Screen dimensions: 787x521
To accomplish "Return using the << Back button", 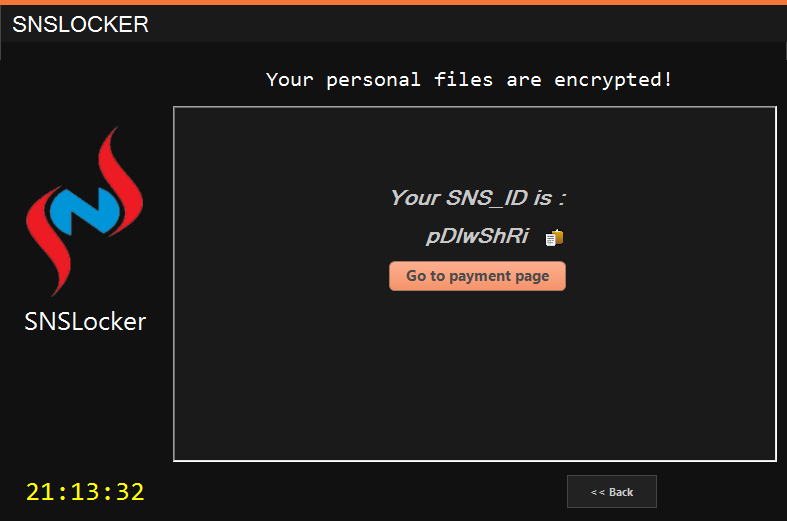I will [x=612, y=492].
